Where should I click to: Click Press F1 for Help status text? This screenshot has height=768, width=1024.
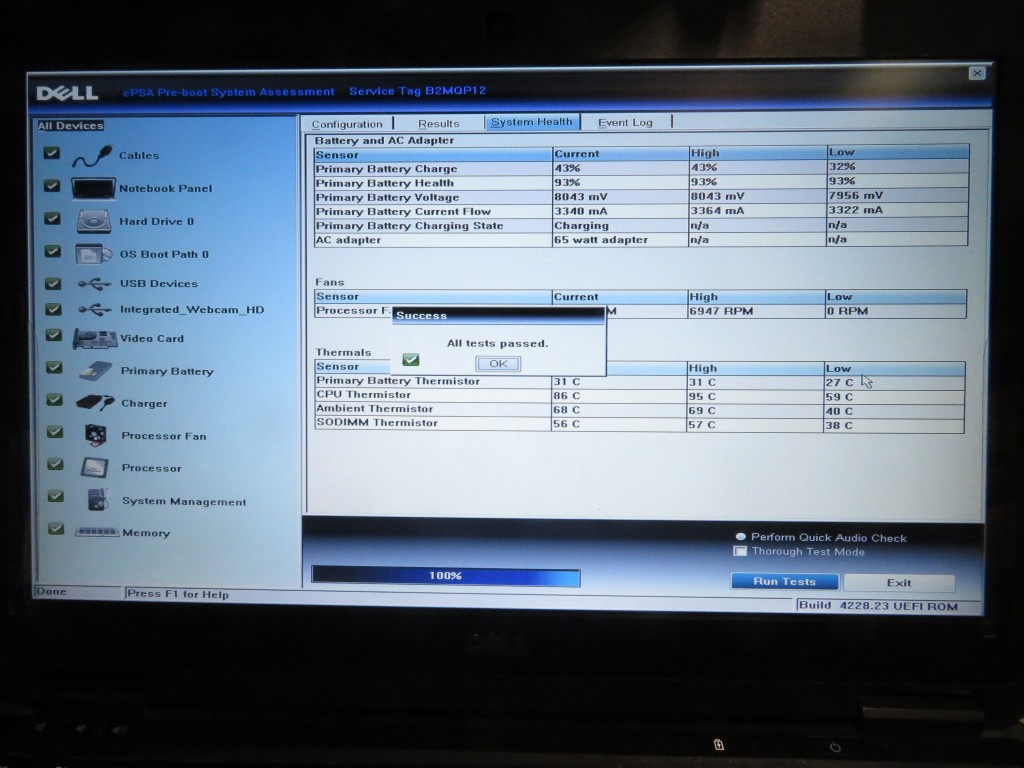[x=178, y=594]
